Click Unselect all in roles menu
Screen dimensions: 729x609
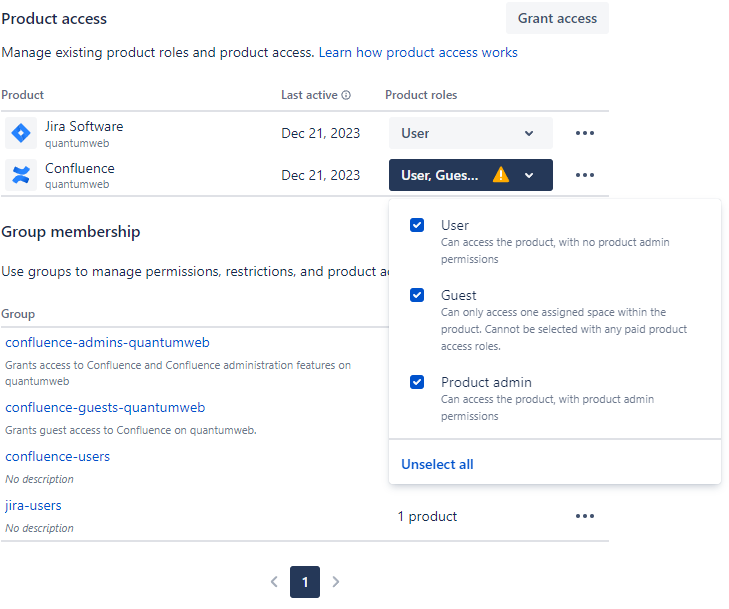(437, 464)
